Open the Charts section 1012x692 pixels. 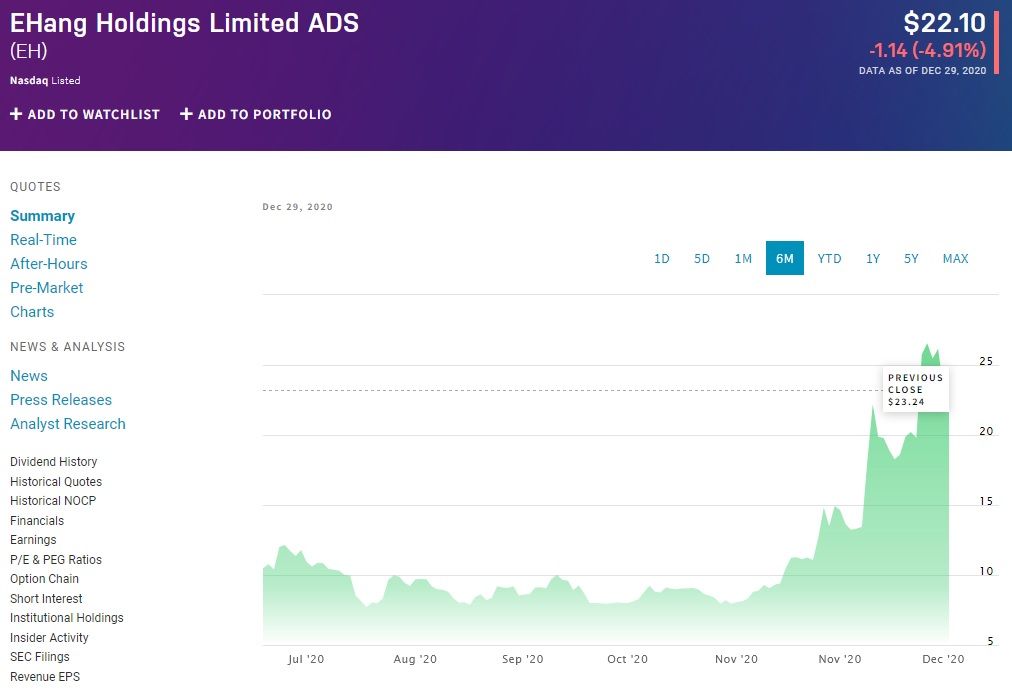click(x=32, y=312)
